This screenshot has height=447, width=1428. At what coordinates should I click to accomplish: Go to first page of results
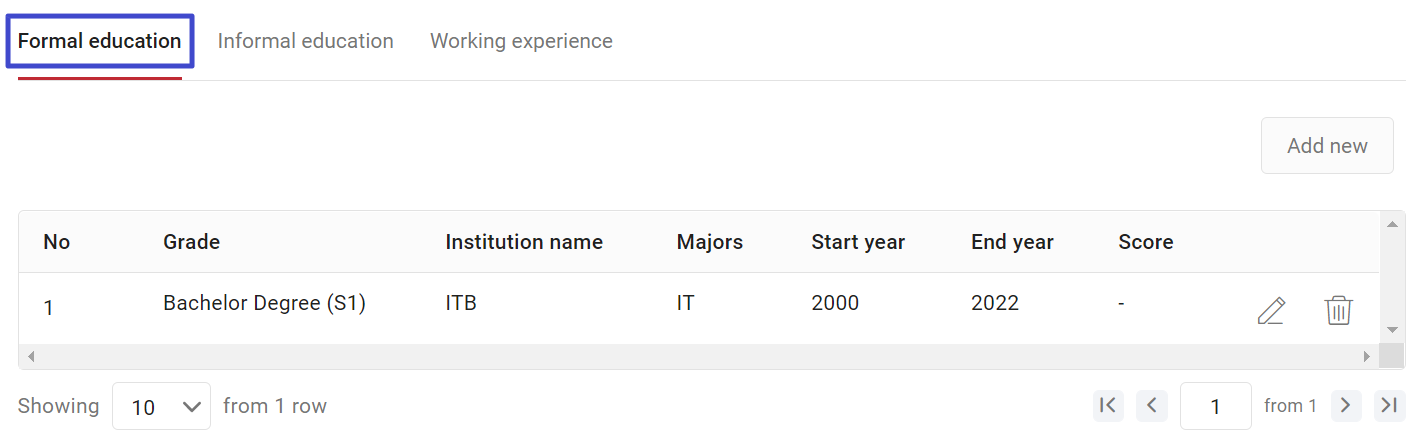(1108, 405)
